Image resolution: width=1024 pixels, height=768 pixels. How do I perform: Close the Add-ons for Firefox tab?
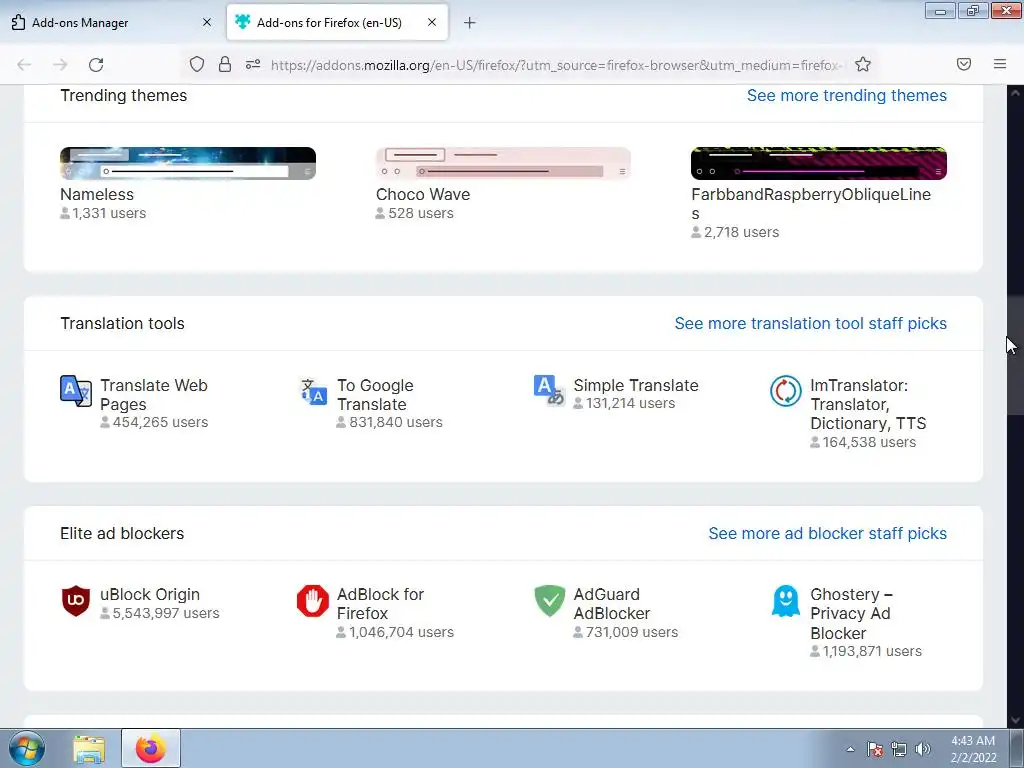point(432,22)
